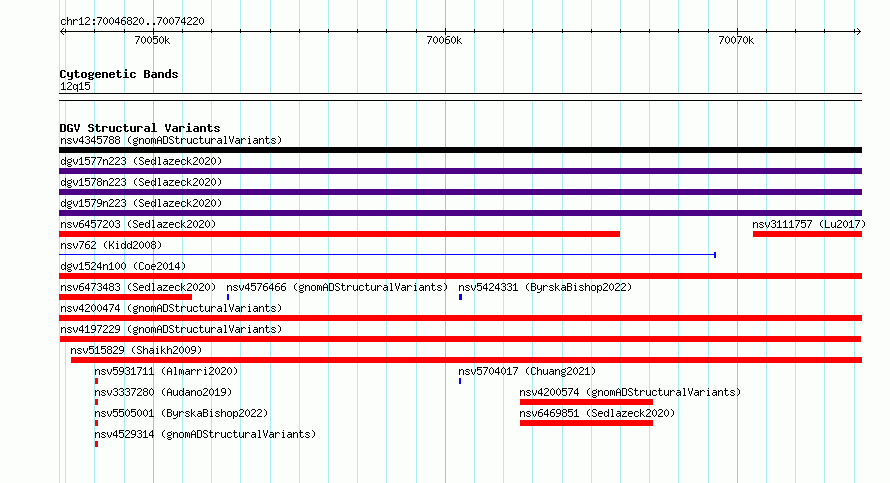The height and width of the screenshot is (483, 890).
Task: Open nsv5424331 (ByrskaBishop2022) variant label
Action: pos(545,287)
